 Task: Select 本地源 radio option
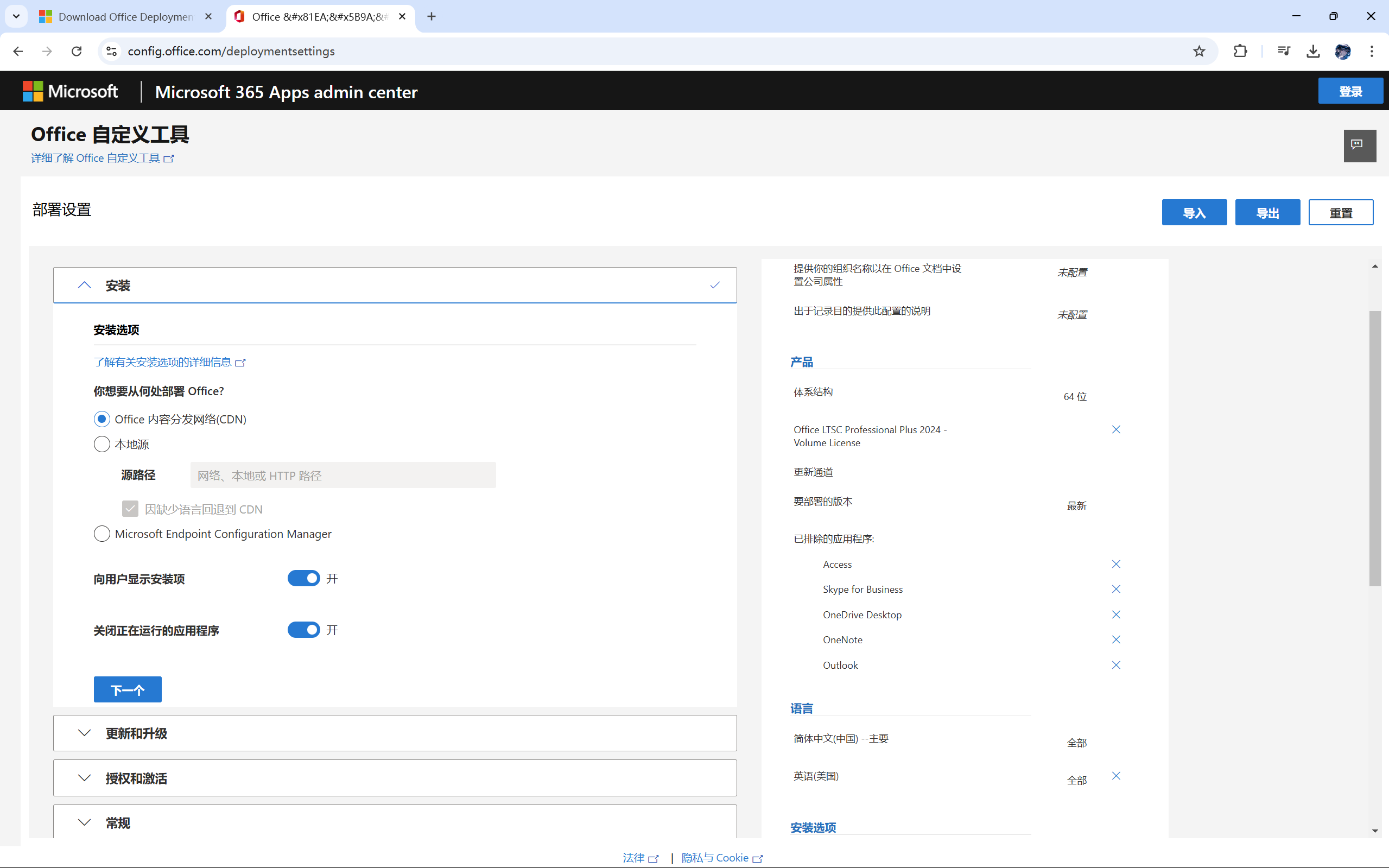(102, 445)
